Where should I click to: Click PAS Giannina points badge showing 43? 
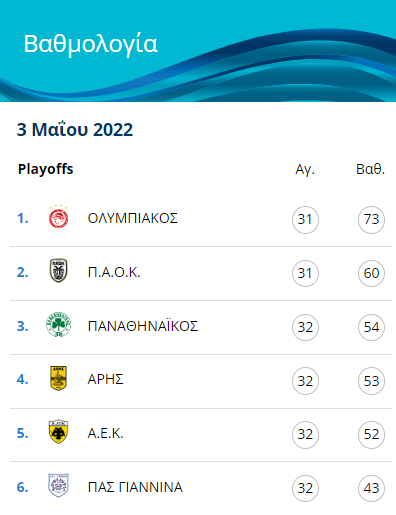click(x=371, y=488)
